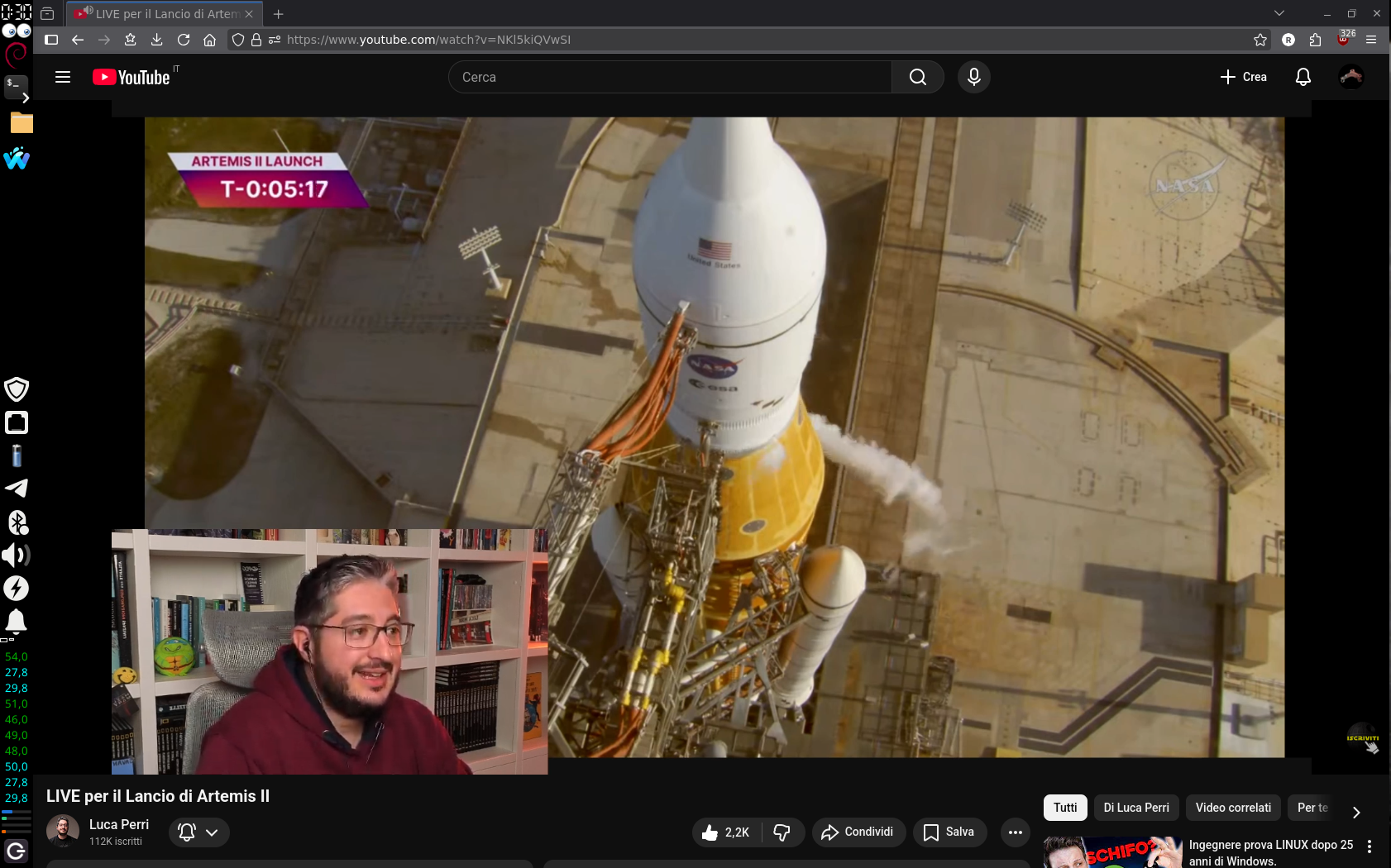Click the Condividi share button
Screen dimensions: 1391x868
[858, 832]
